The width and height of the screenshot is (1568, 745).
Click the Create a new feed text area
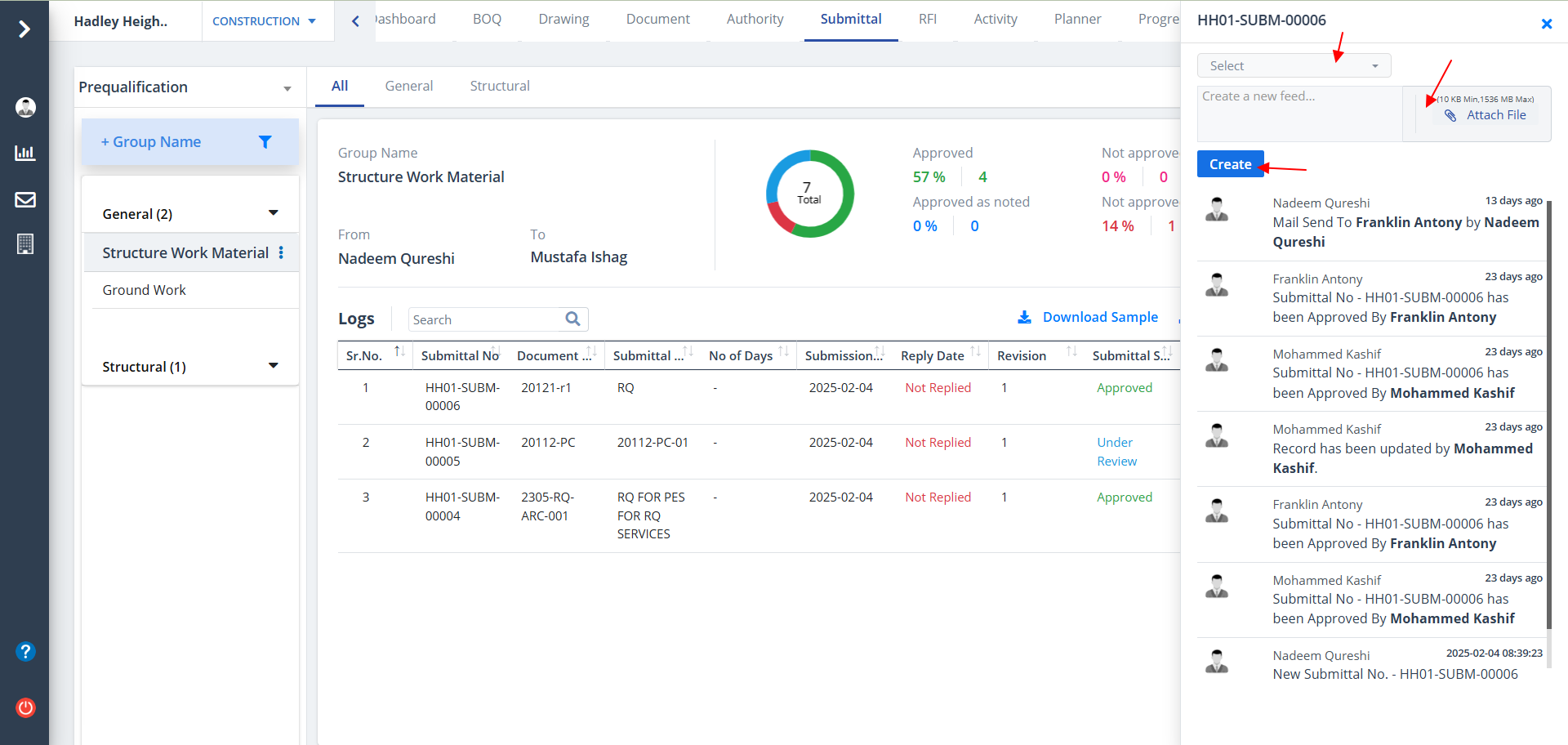pos(1298,113)
